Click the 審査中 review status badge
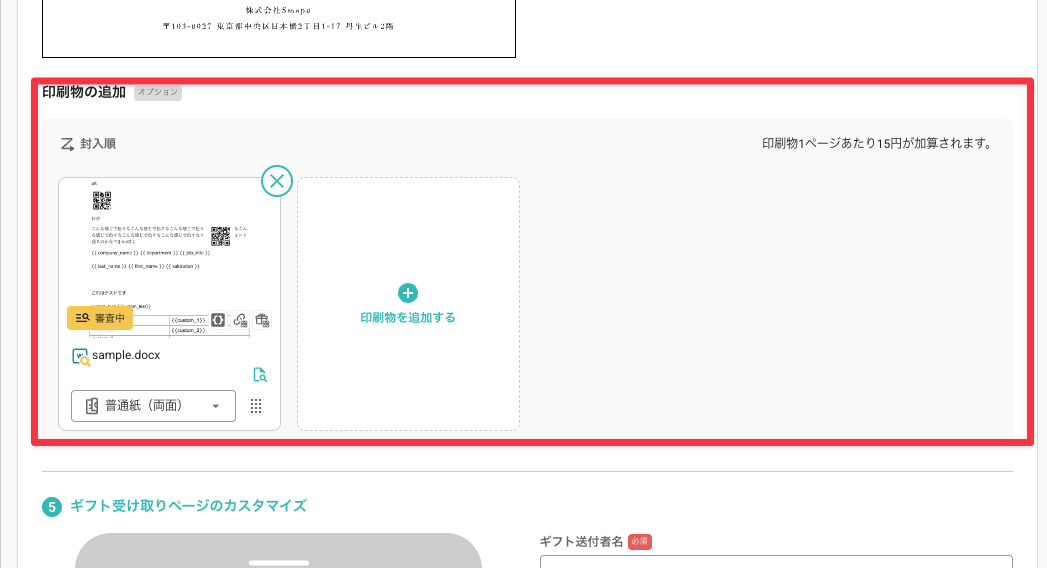Screen dimensions: 1047x568 point(100,318)
